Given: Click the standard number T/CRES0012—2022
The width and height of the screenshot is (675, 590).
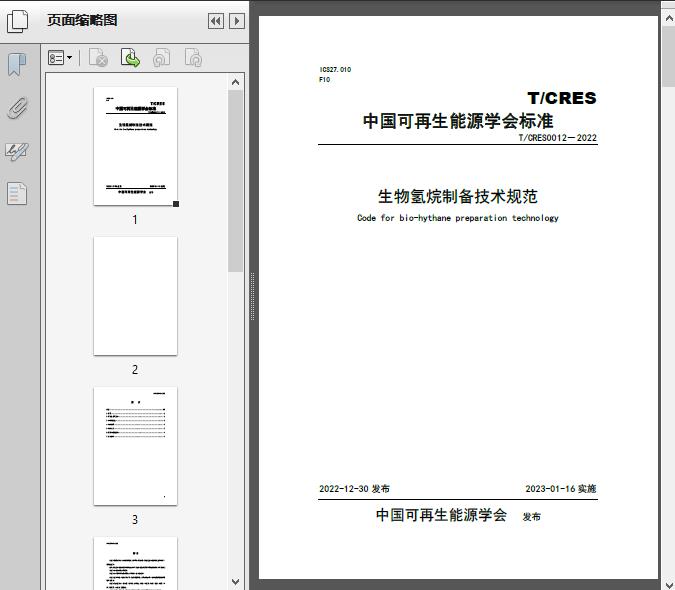Looking at the screenshot, I should coord(557,138).
